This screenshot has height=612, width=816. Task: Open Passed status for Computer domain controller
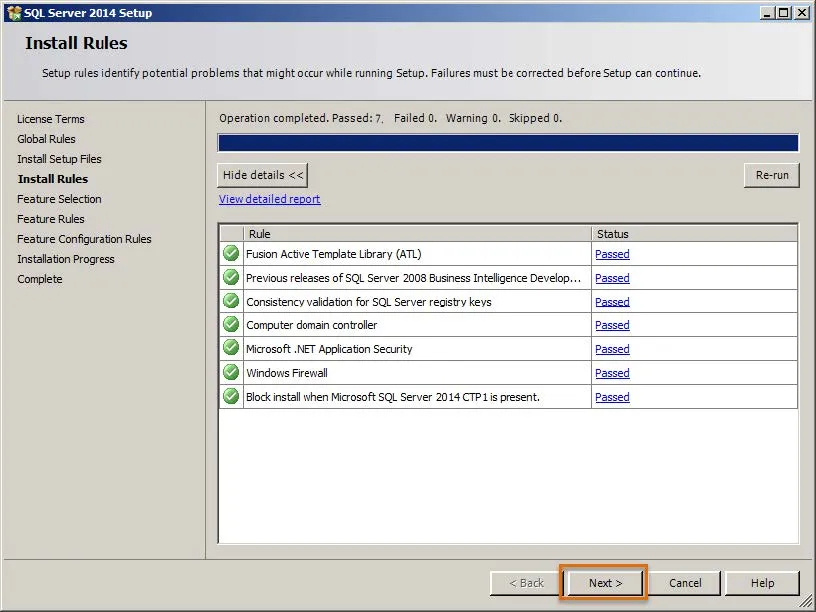tap(612, 325)
